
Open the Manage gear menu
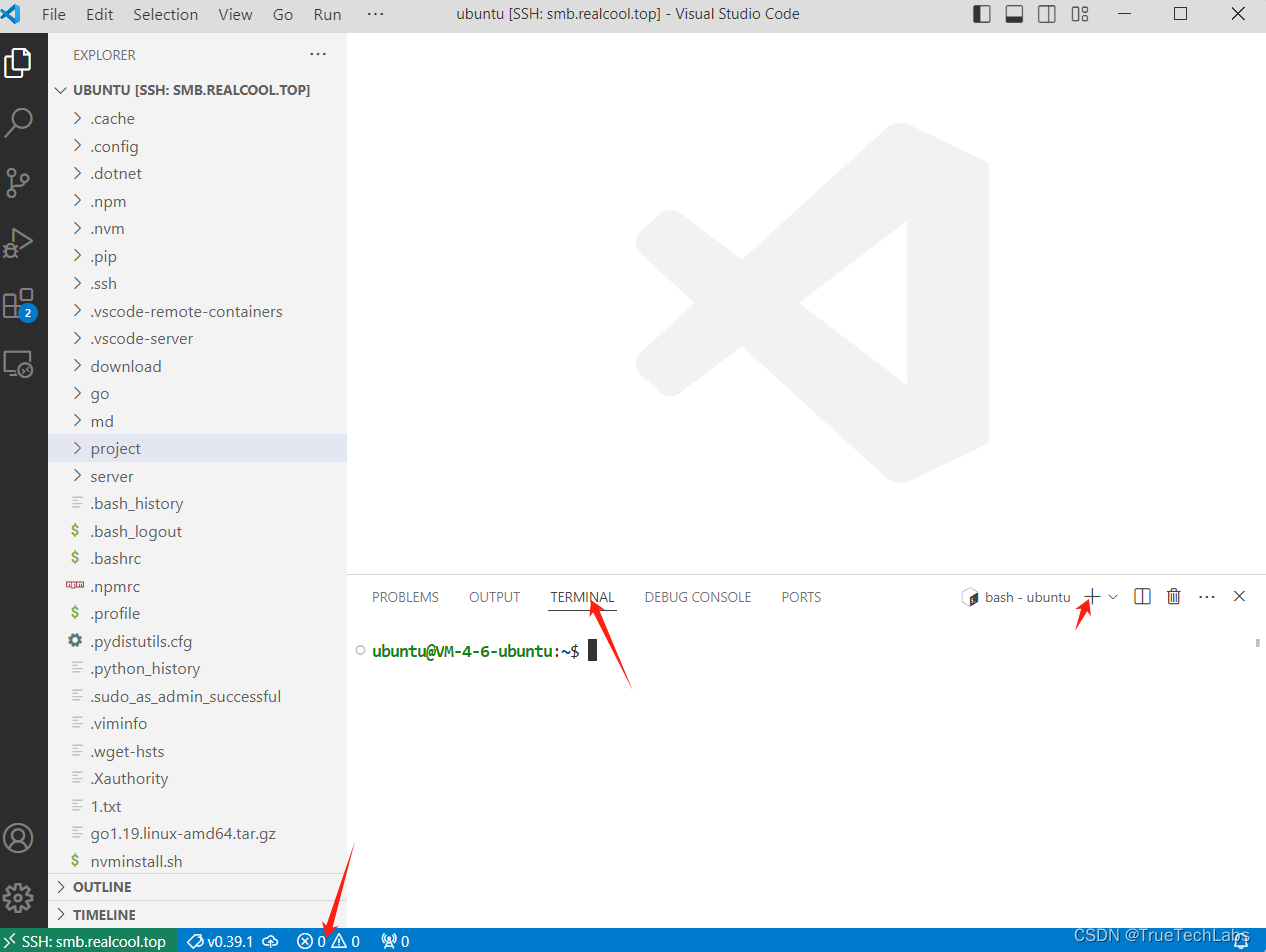tap(18, 896)
